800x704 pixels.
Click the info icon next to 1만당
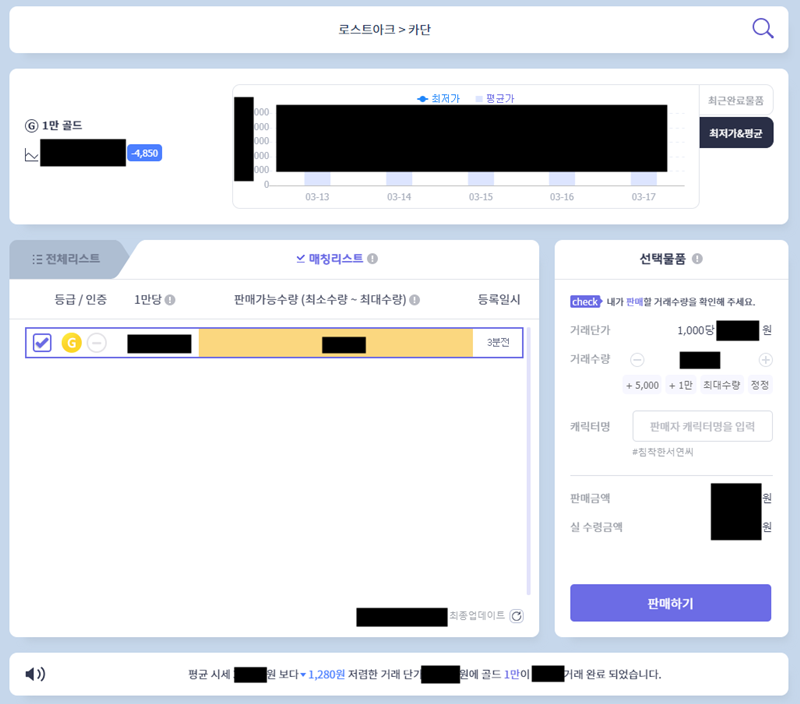(x=170, y=300)
